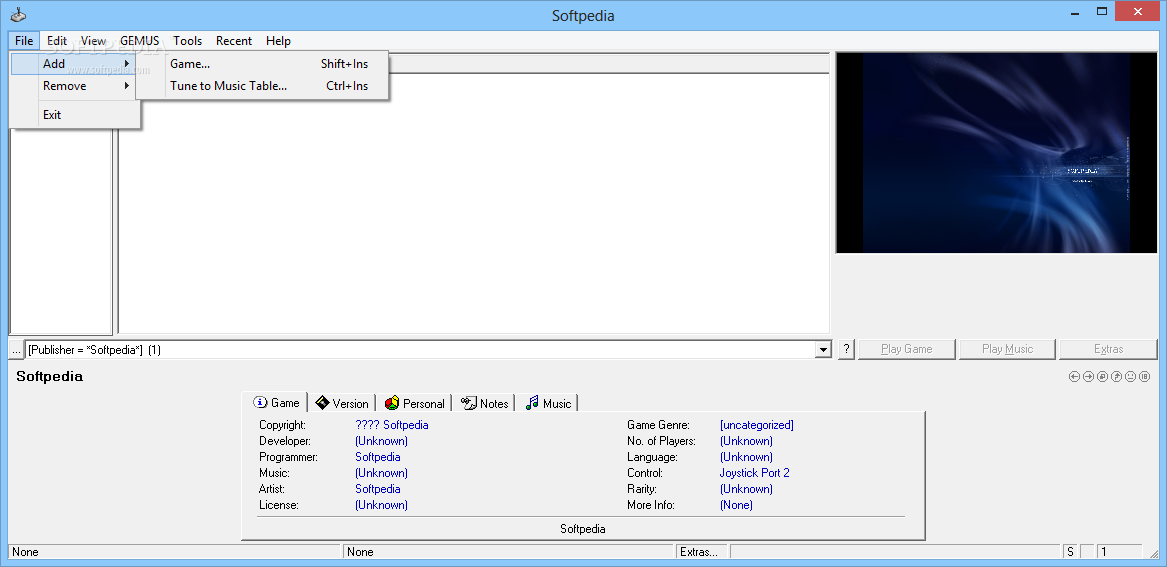Click the Programmer 'Softpedia' value
The image size is (1167, 567).
[x=377, y=457]
